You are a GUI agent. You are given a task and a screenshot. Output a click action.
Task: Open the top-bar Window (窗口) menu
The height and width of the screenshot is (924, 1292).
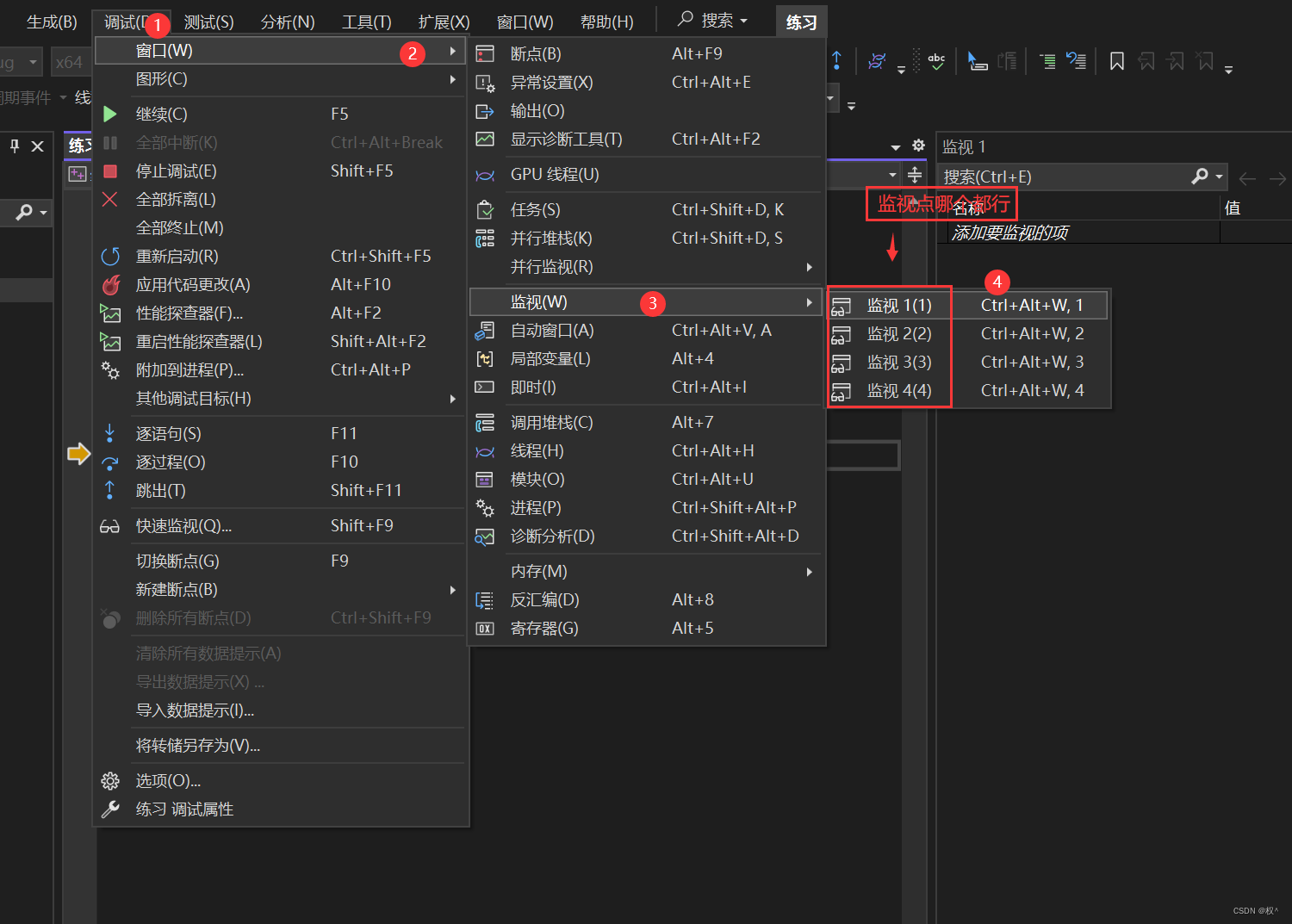[525, 22]
